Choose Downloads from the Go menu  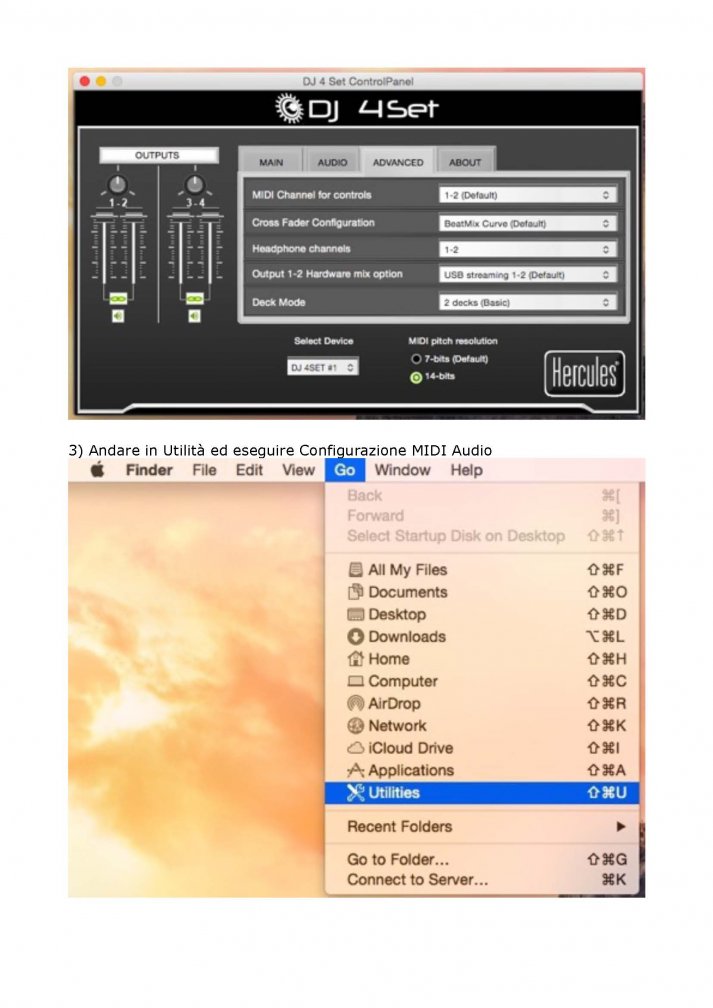pos(482,636)
